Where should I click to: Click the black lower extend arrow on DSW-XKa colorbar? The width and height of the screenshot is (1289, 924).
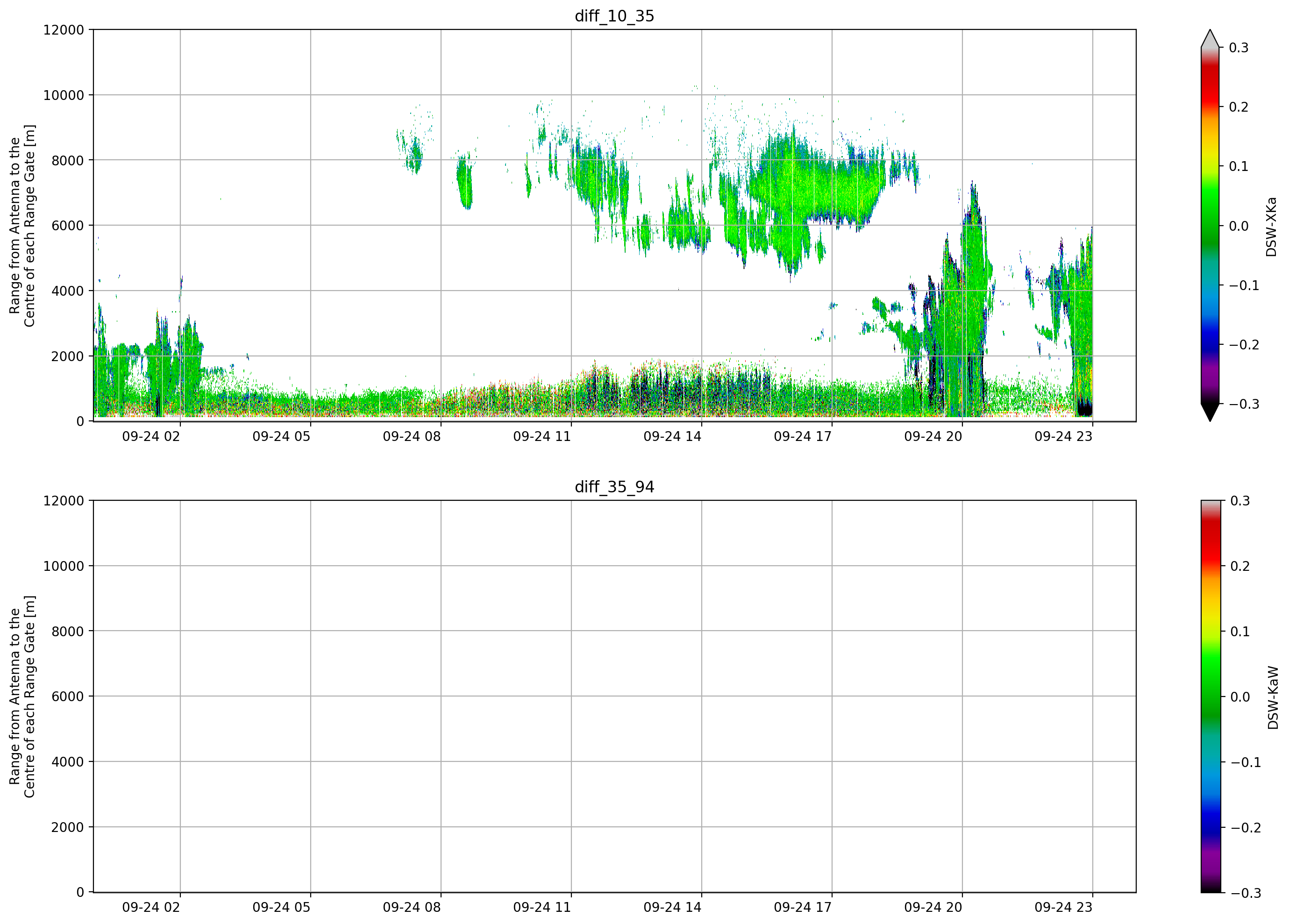click(1210, 412)
